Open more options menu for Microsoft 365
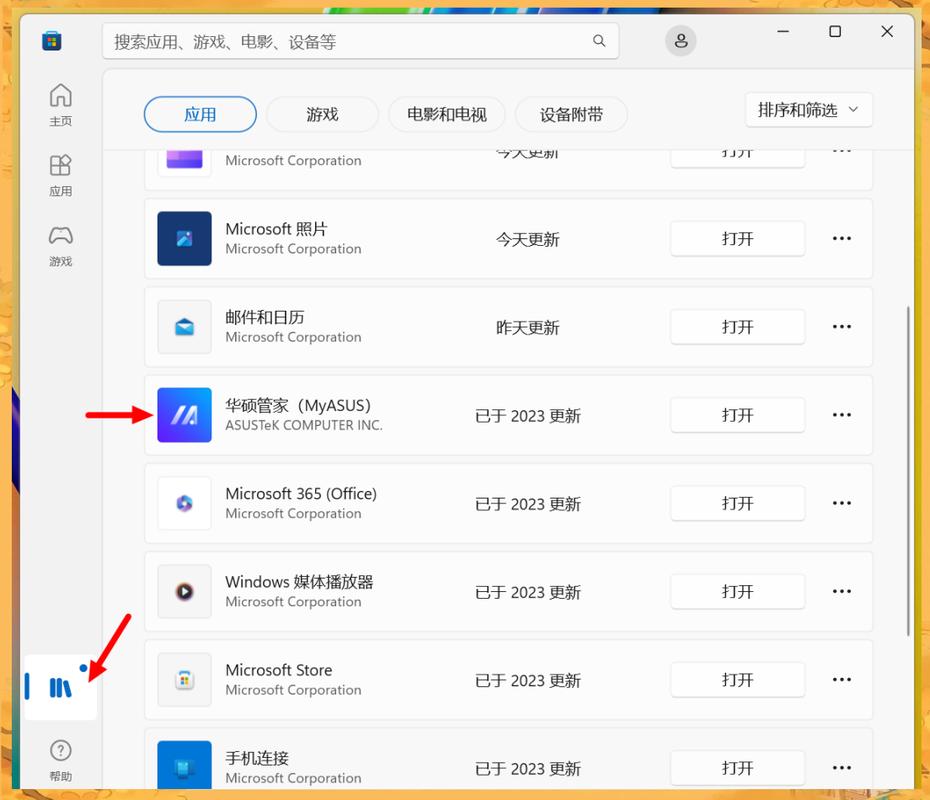The height and width of the screenshot is (800, 930). tap(841, 503)
